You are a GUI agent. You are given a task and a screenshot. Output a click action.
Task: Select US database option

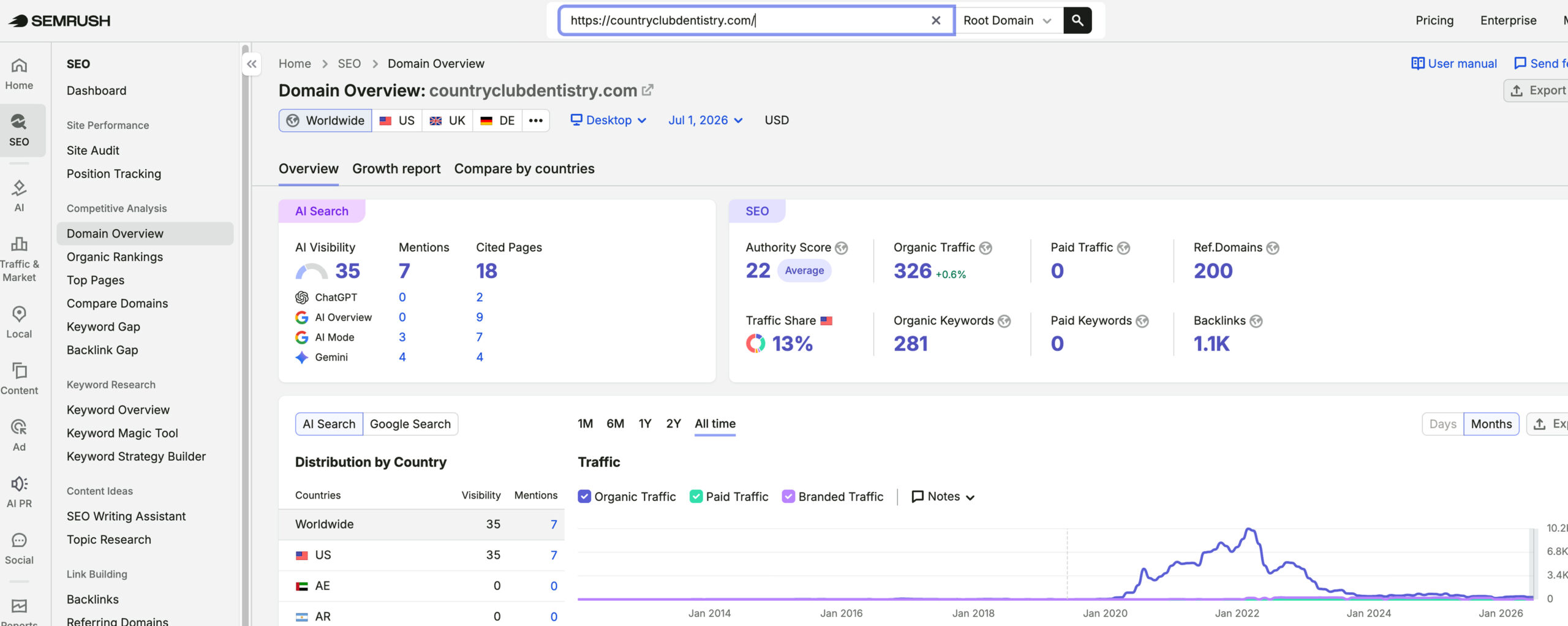coord(397,121)
